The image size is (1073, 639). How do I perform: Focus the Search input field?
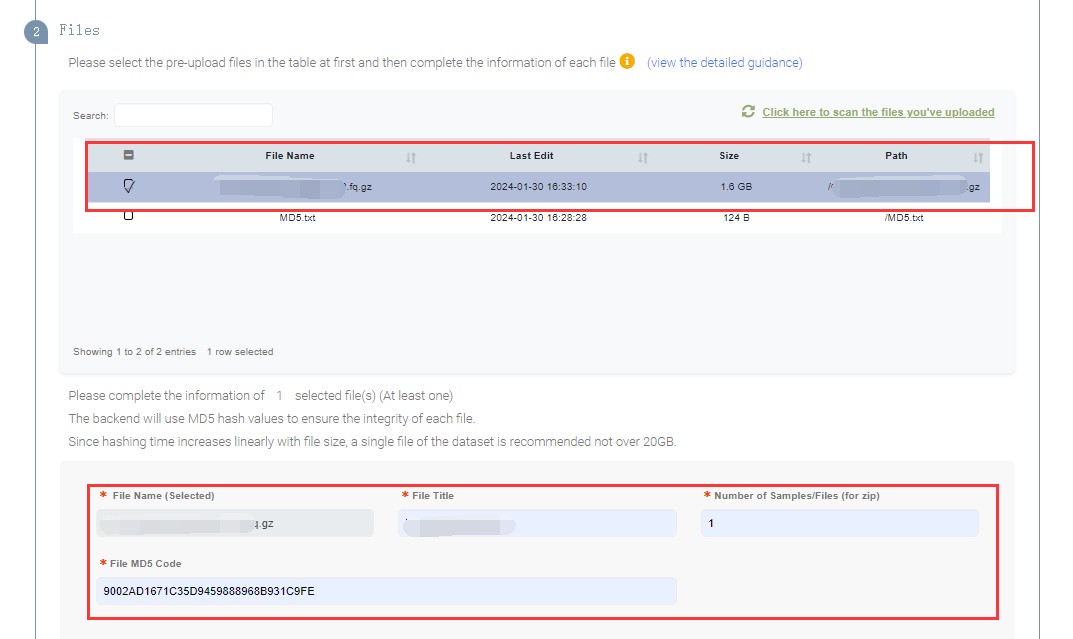point(193,115)
